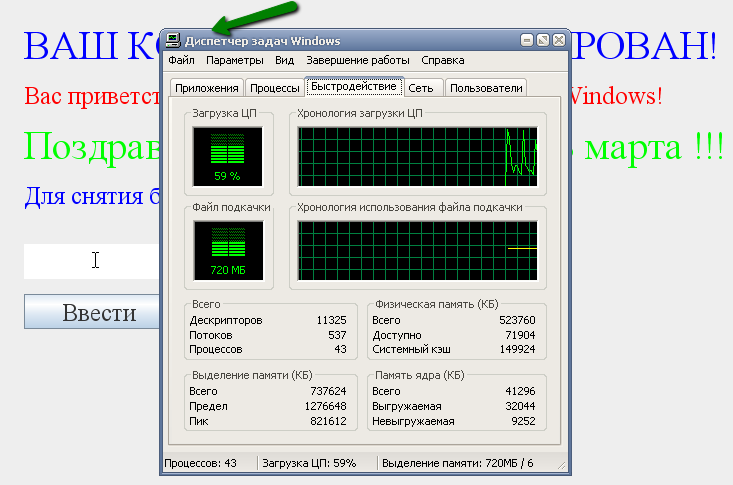Screen dimensions: 733x485
Task: Click the Пик value 821612
Action: (x=328, y=421)
